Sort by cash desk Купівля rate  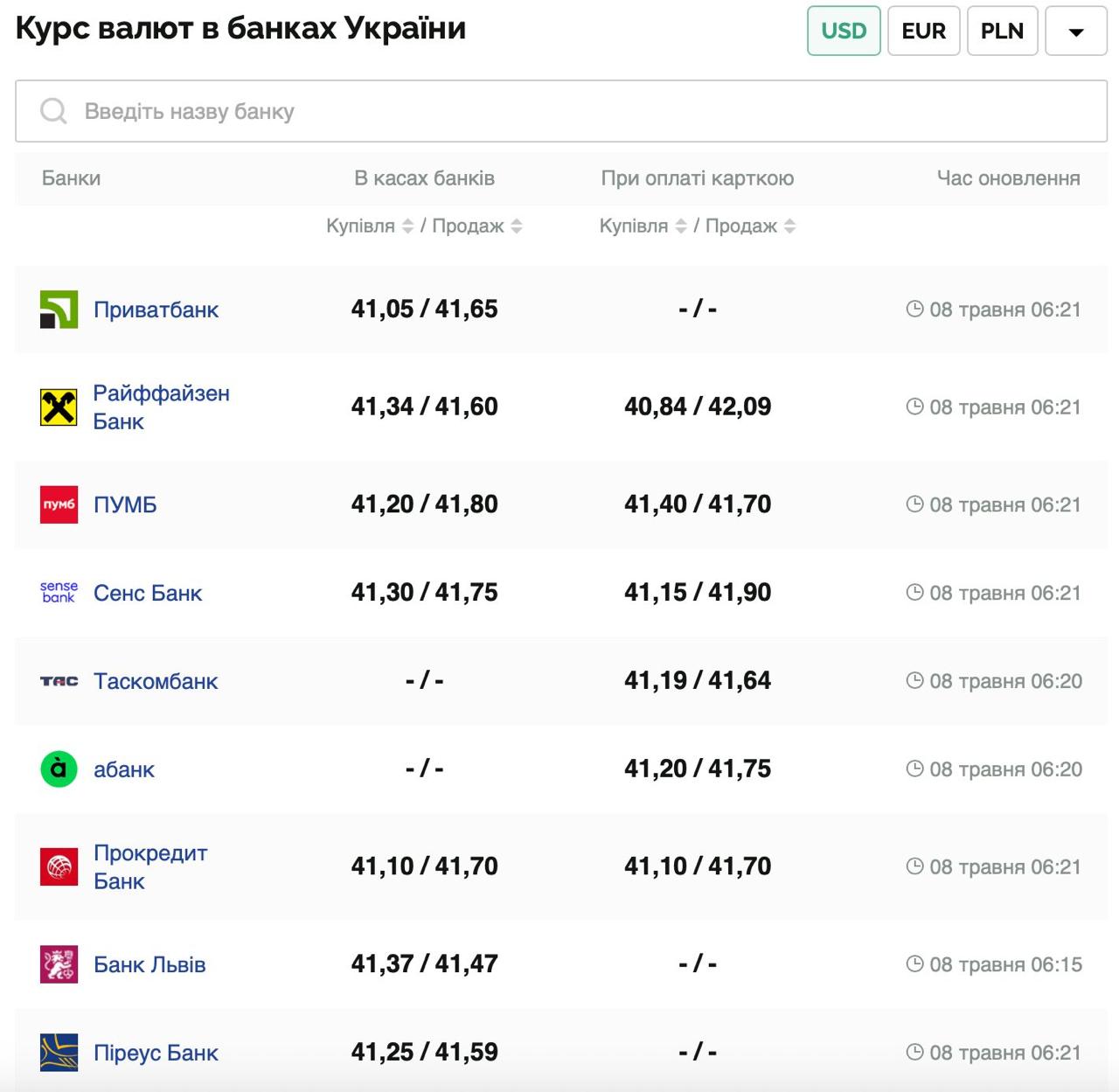click(x=407, y=226)
